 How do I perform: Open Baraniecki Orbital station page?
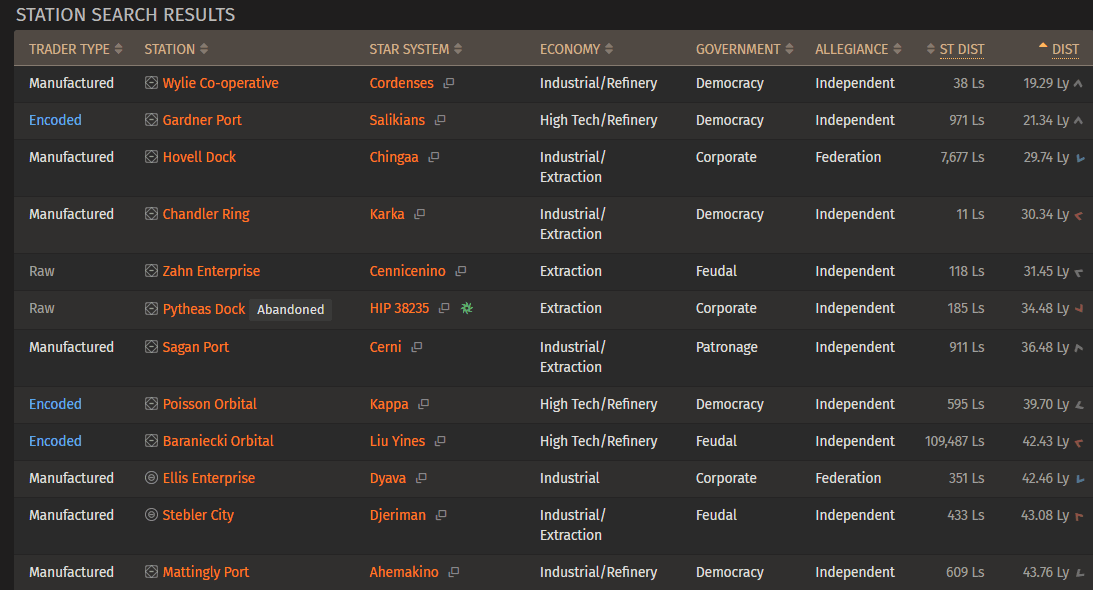pos(218,442)
